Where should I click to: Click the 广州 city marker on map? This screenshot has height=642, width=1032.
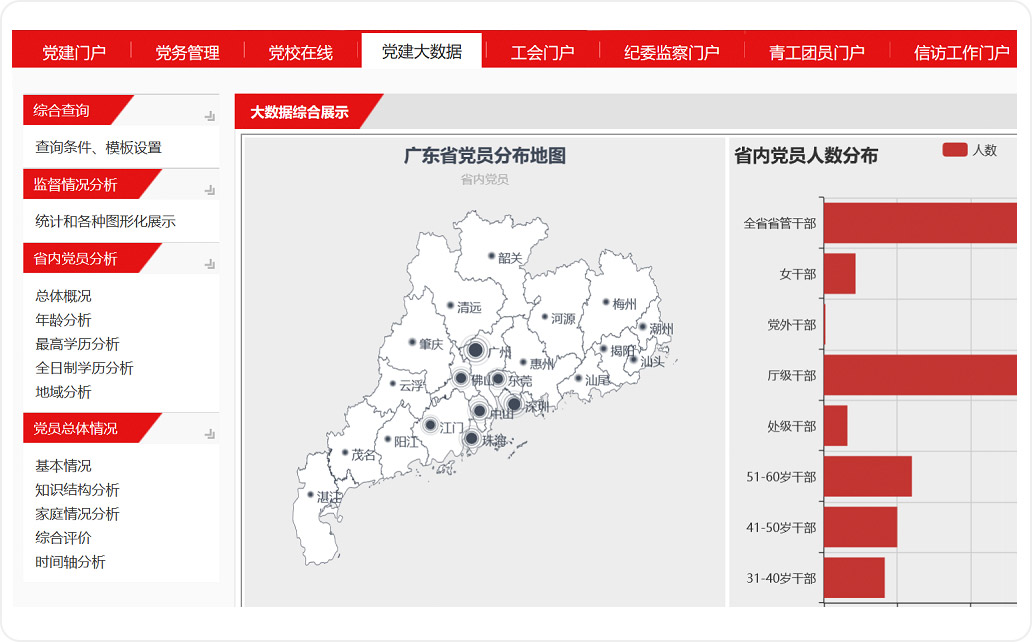(476, 350)
